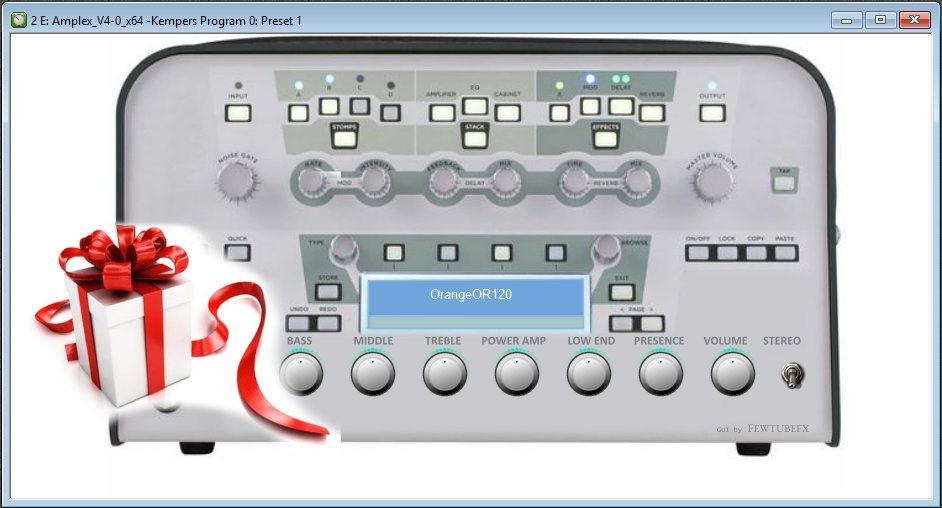Toggle effects slot X button

(x=559, y=113)
